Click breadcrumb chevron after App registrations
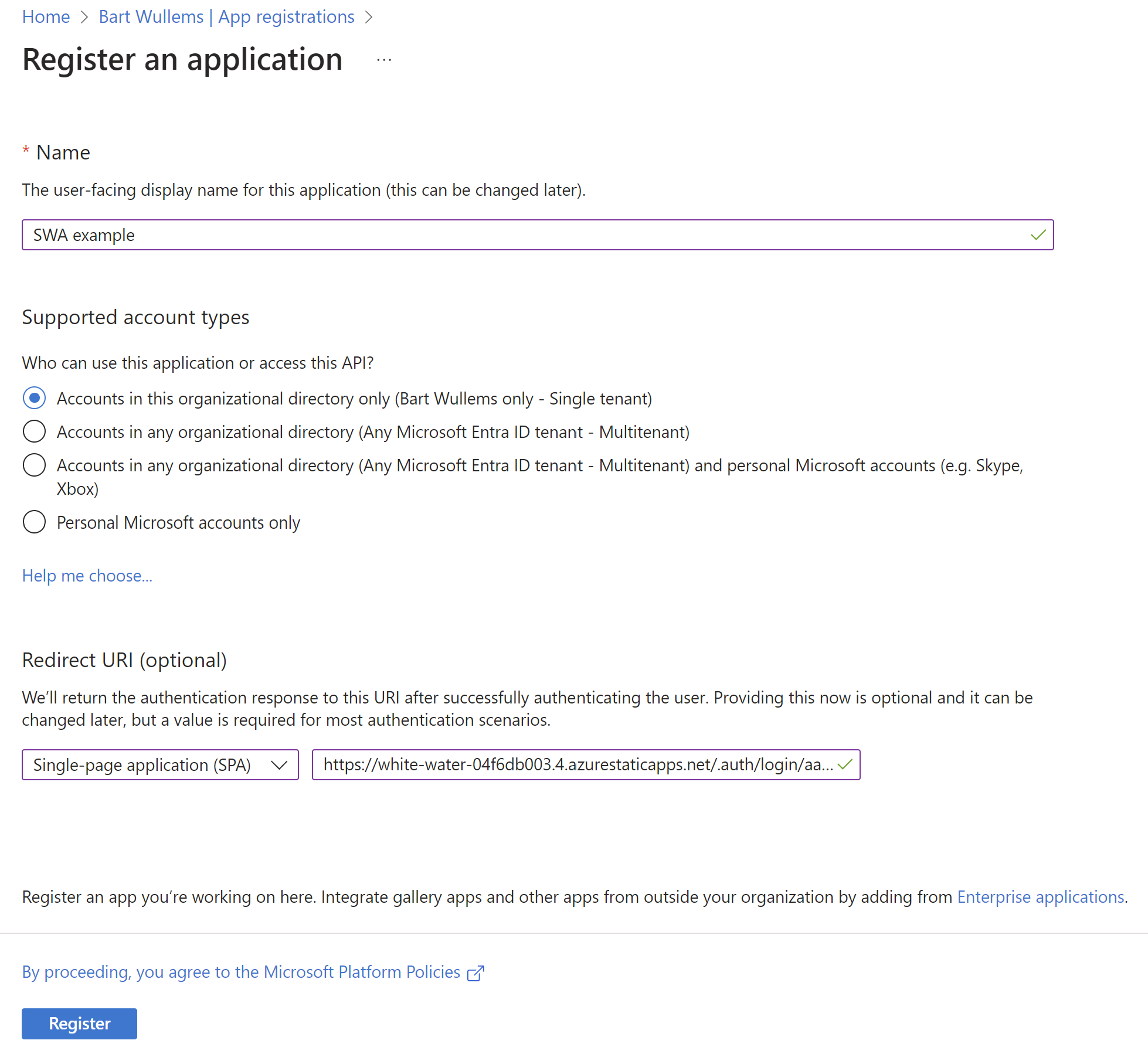 (369, 17)
